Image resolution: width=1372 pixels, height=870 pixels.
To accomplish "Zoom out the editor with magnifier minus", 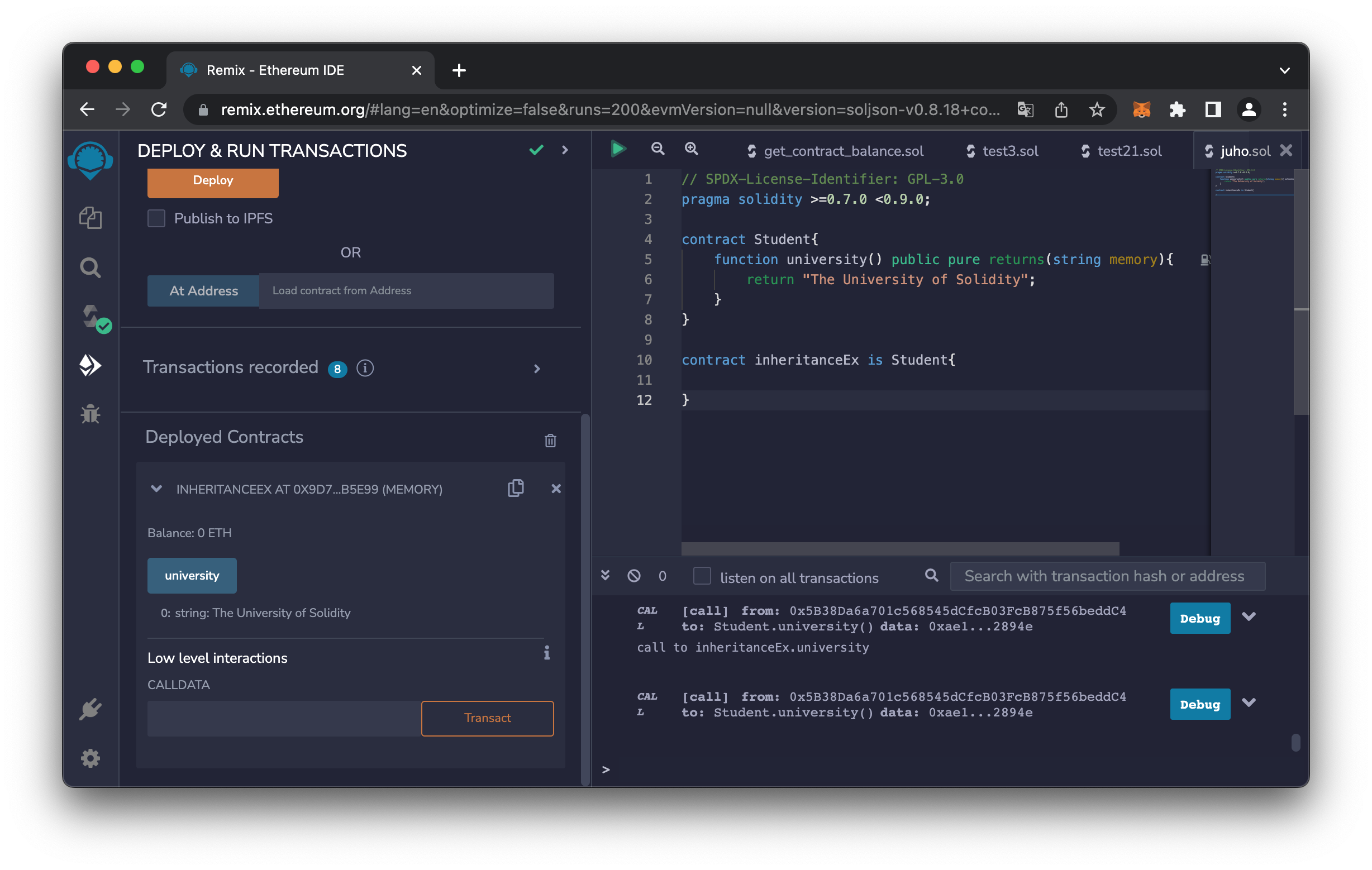I will pyautogui.click(x=658, y=149).
